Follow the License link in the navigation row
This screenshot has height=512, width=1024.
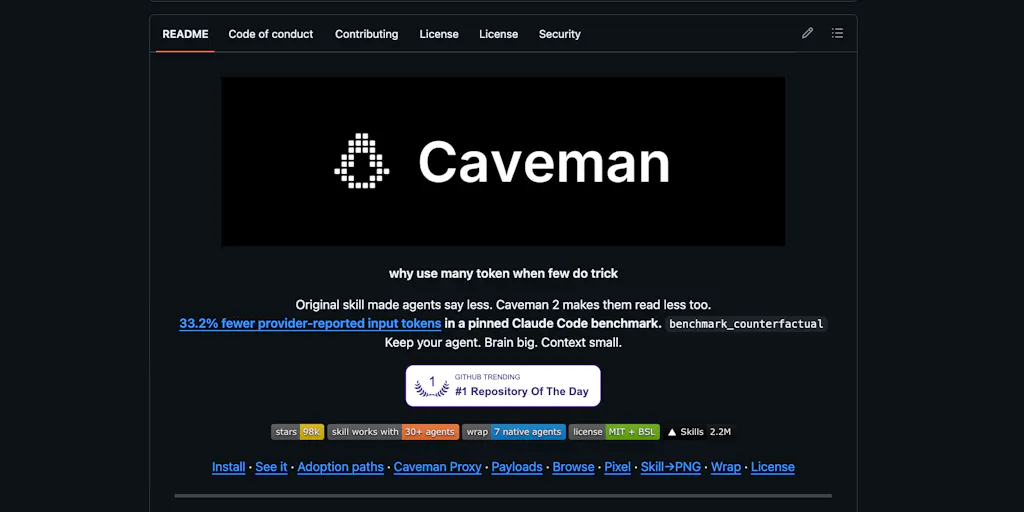pos(773,467)
